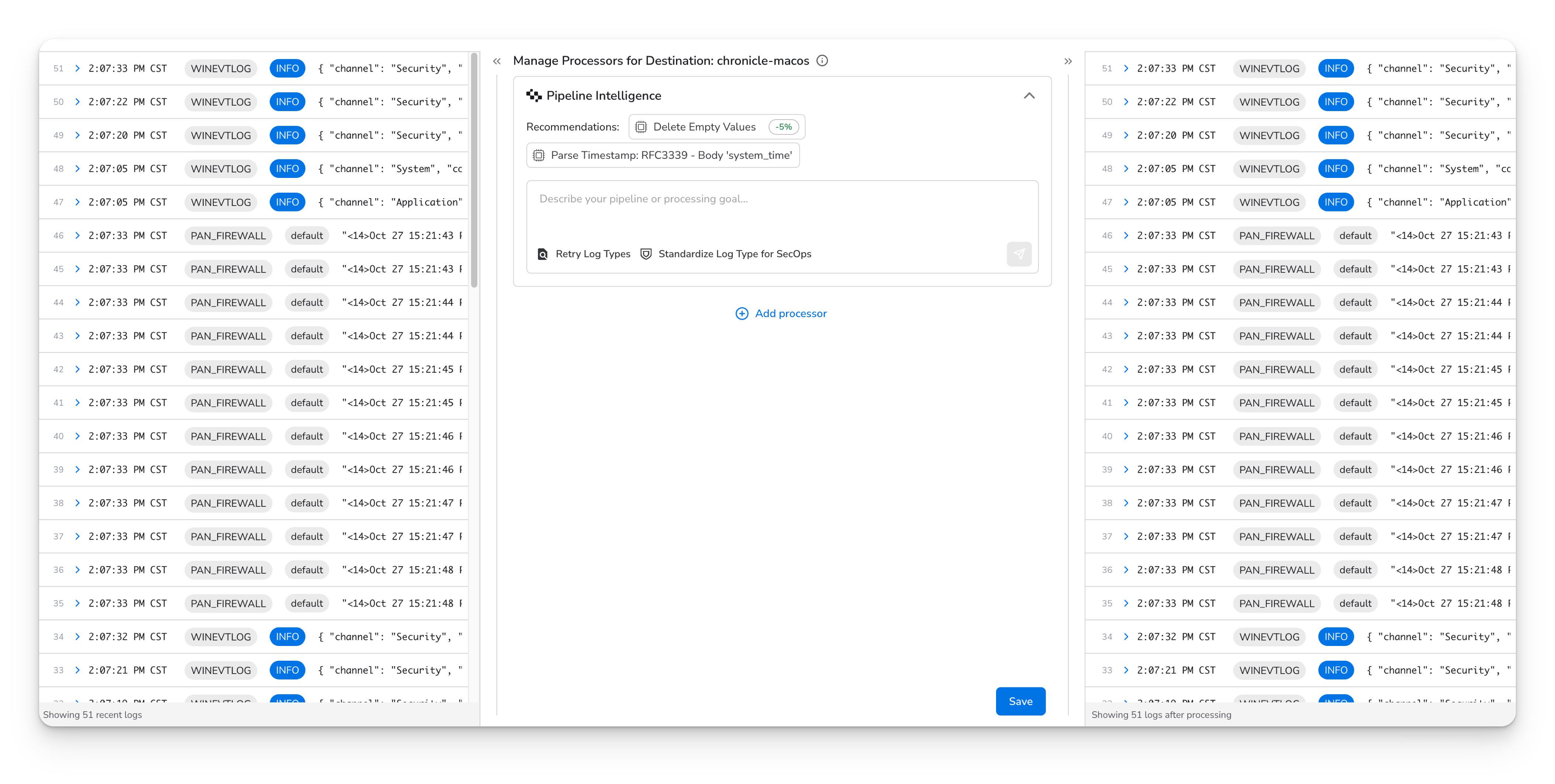
Task: Click the Retry Log Types option
Action: tap(592, 254)
